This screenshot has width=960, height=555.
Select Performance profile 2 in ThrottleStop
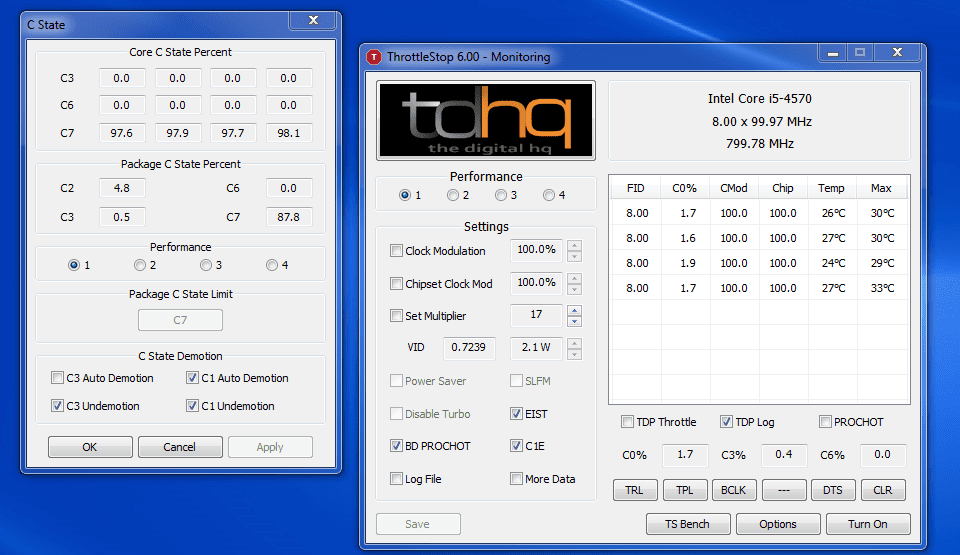[x=453, y=195]
